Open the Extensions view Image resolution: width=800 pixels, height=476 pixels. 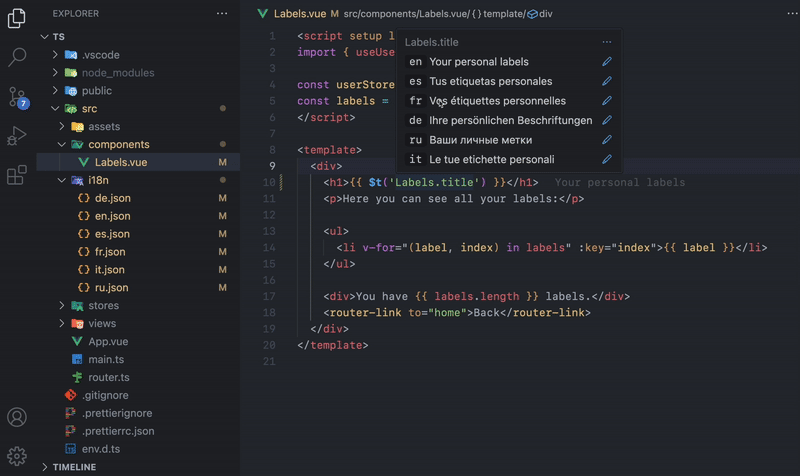pos(16,175)
